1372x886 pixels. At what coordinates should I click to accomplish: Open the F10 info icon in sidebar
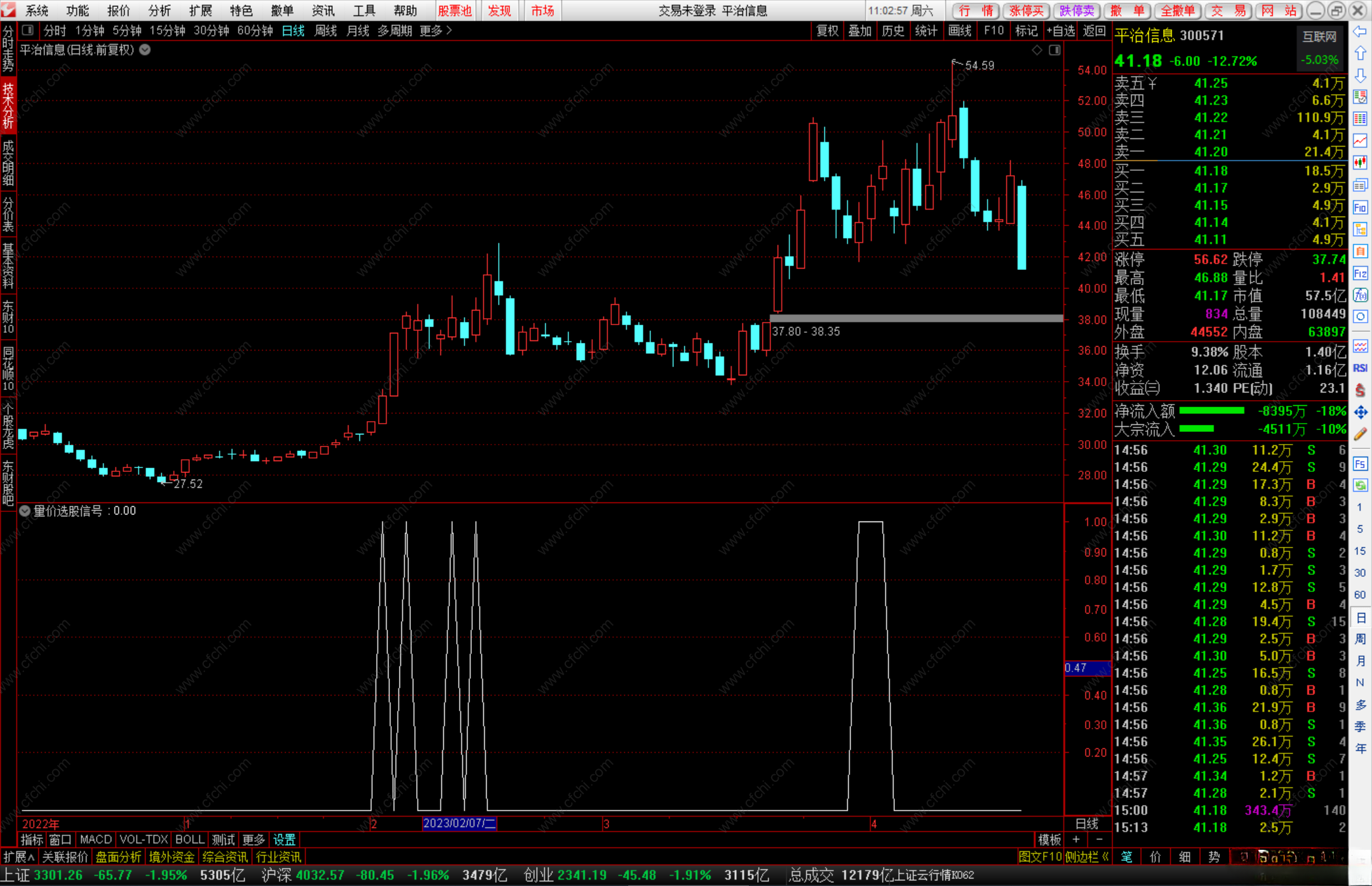pos(1360,207)
